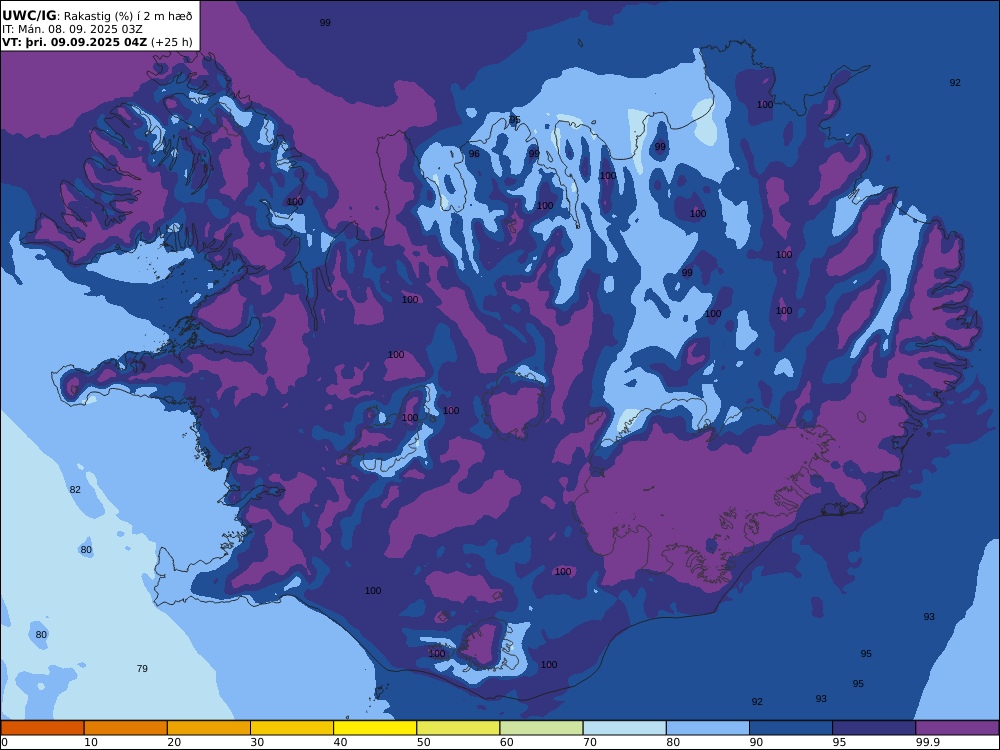Image resolution: width=1000 pixels, height=750 pixels.
Task: Click the '82' humidity value on the map
Action: pos(75,490)
